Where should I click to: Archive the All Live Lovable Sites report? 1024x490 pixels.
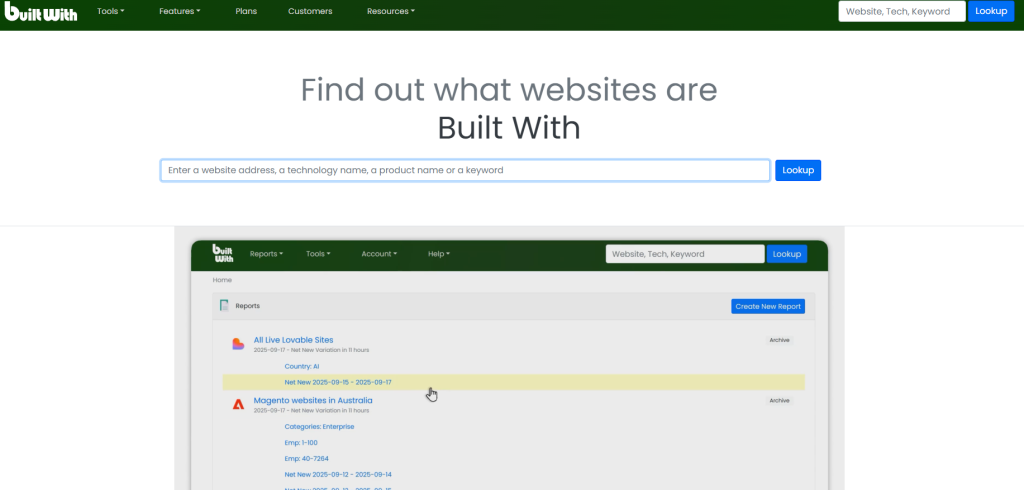(x=779, y=340)
